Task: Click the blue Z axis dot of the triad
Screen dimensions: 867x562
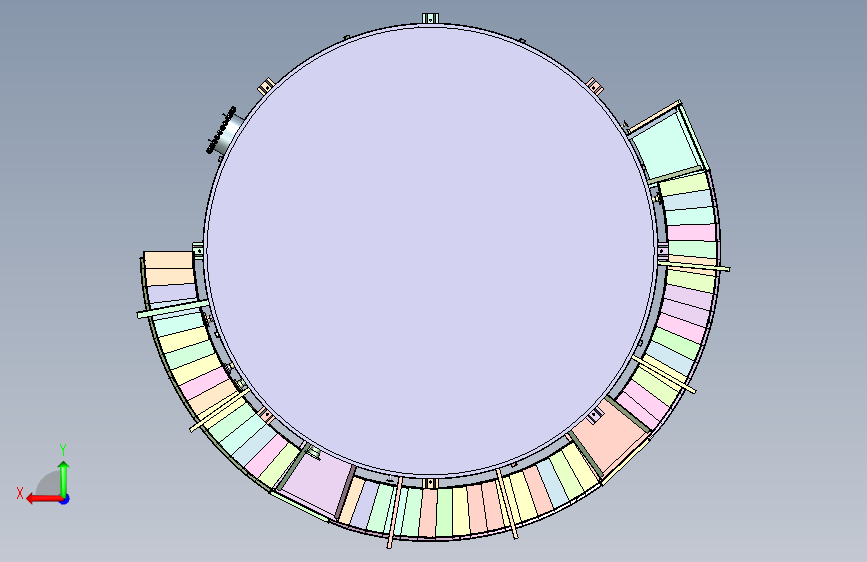Action: (65, 499)
